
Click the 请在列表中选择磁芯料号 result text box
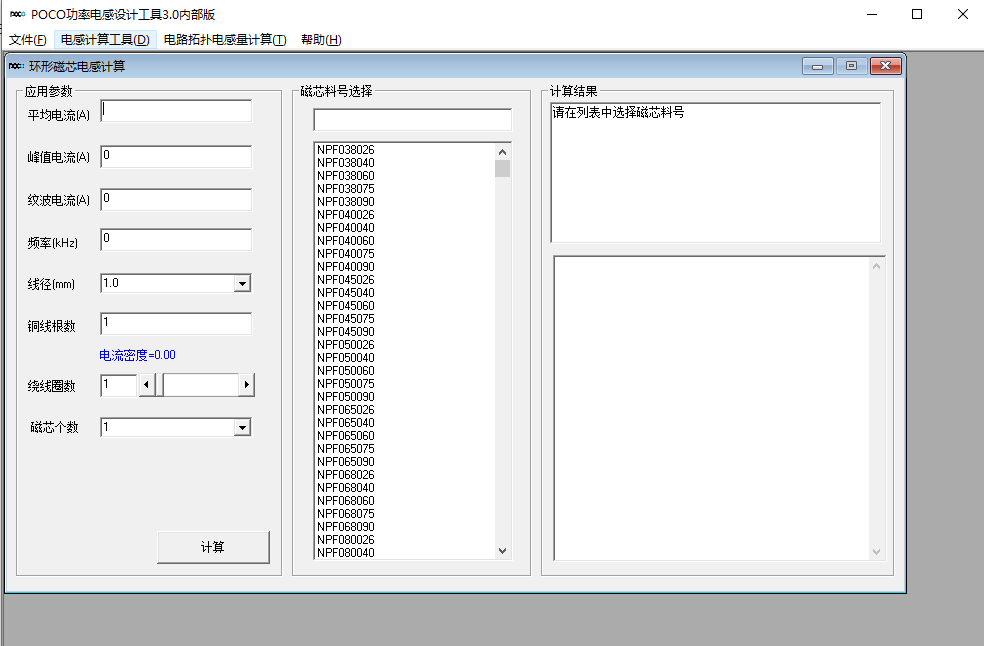pos(716,173)
